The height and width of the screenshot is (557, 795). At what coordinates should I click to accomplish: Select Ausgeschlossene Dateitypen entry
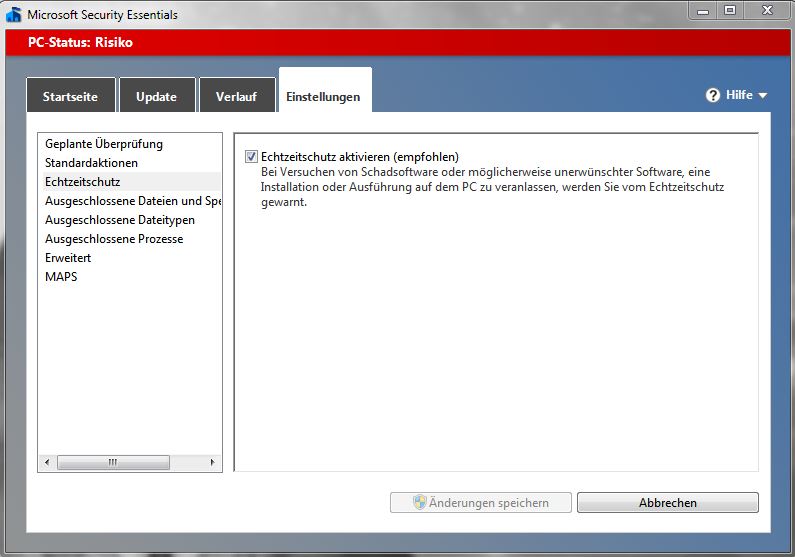[131, 220]
